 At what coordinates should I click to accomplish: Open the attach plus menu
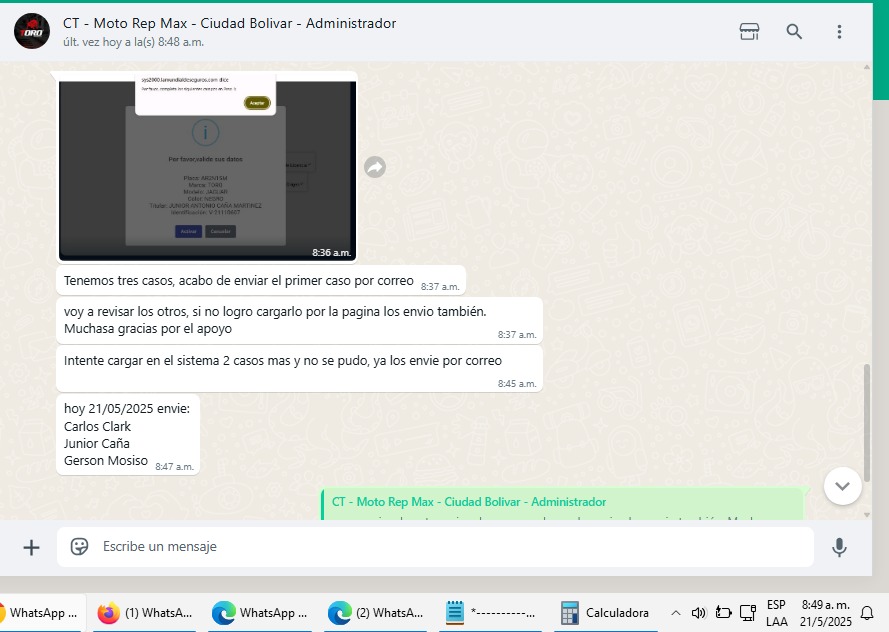(32, 547)
